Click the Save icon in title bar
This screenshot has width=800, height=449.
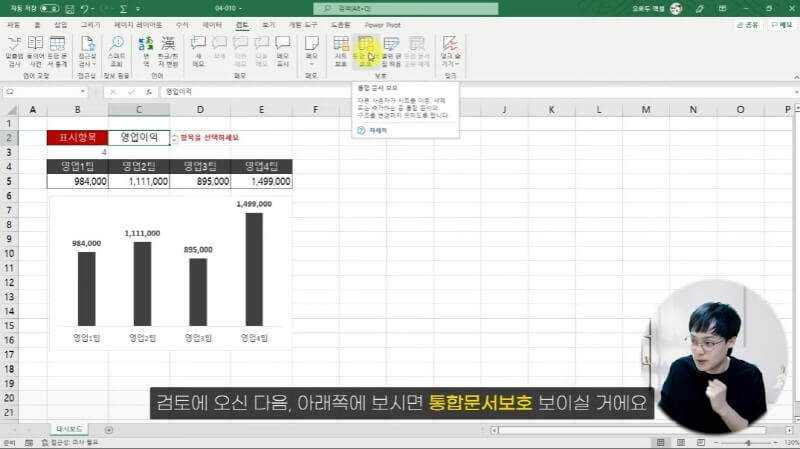tap(70, 9)
